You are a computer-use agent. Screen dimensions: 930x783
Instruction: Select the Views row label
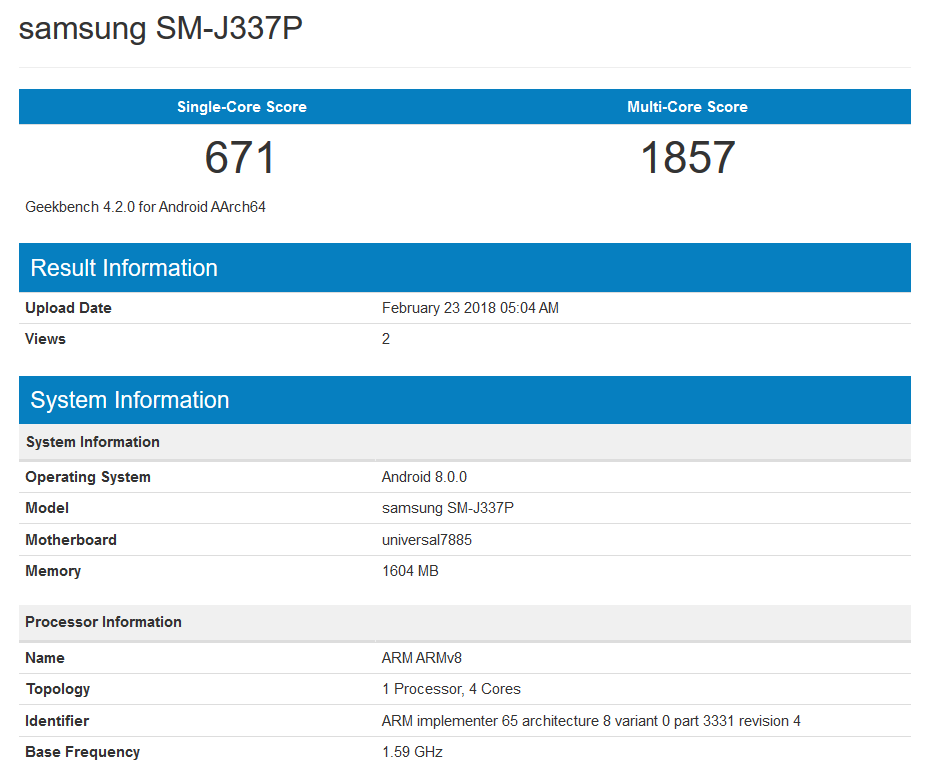[45, 339]
